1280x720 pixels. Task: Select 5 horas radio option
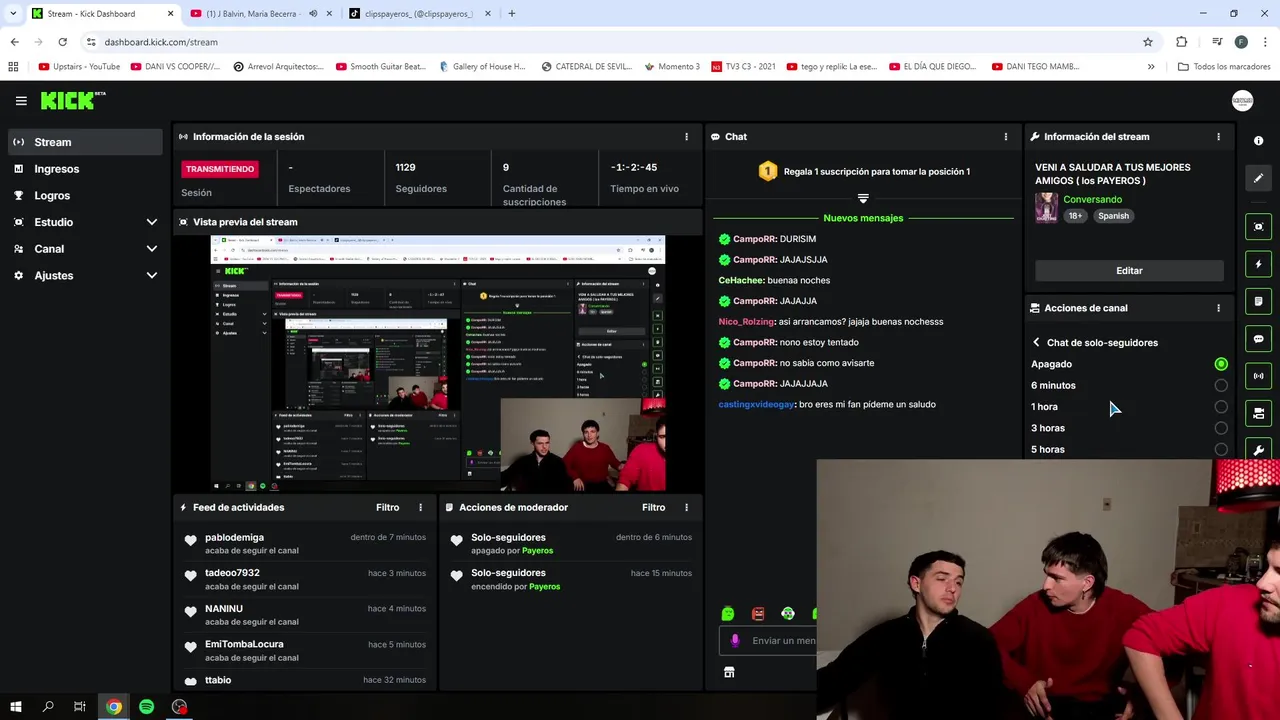coord(1221,449)
